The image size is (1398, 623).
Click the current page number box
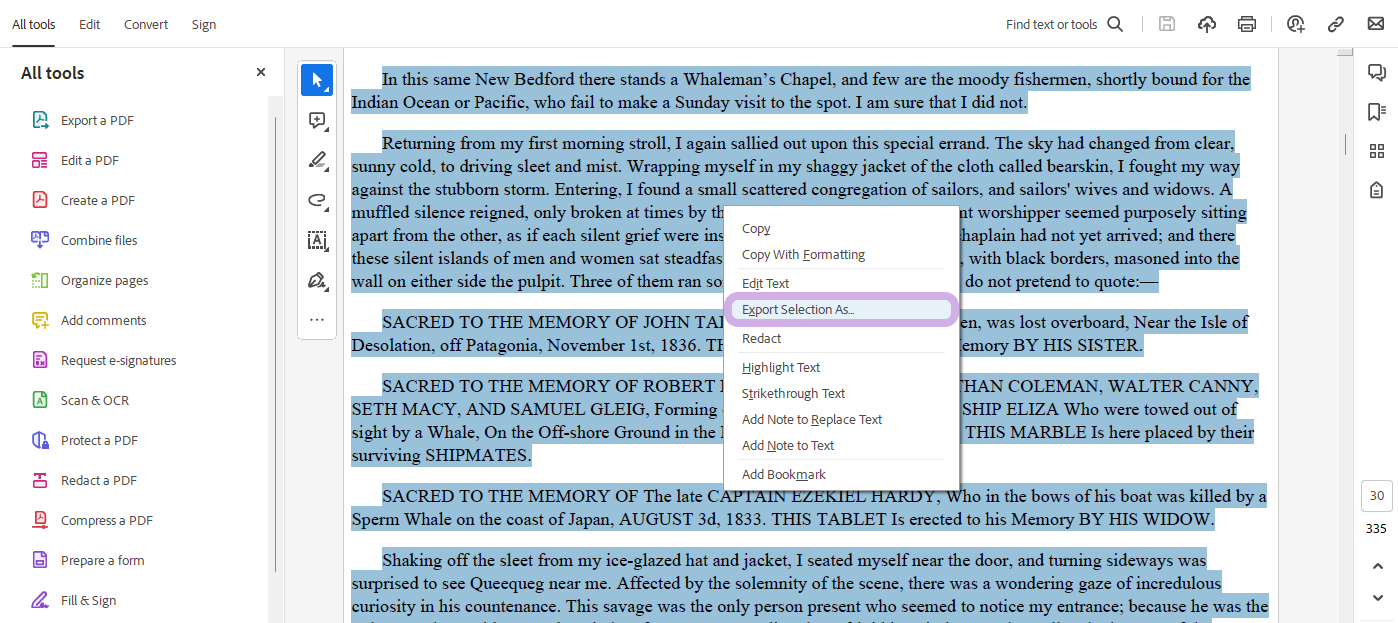pyautogui.click(x=1377, y=496)
